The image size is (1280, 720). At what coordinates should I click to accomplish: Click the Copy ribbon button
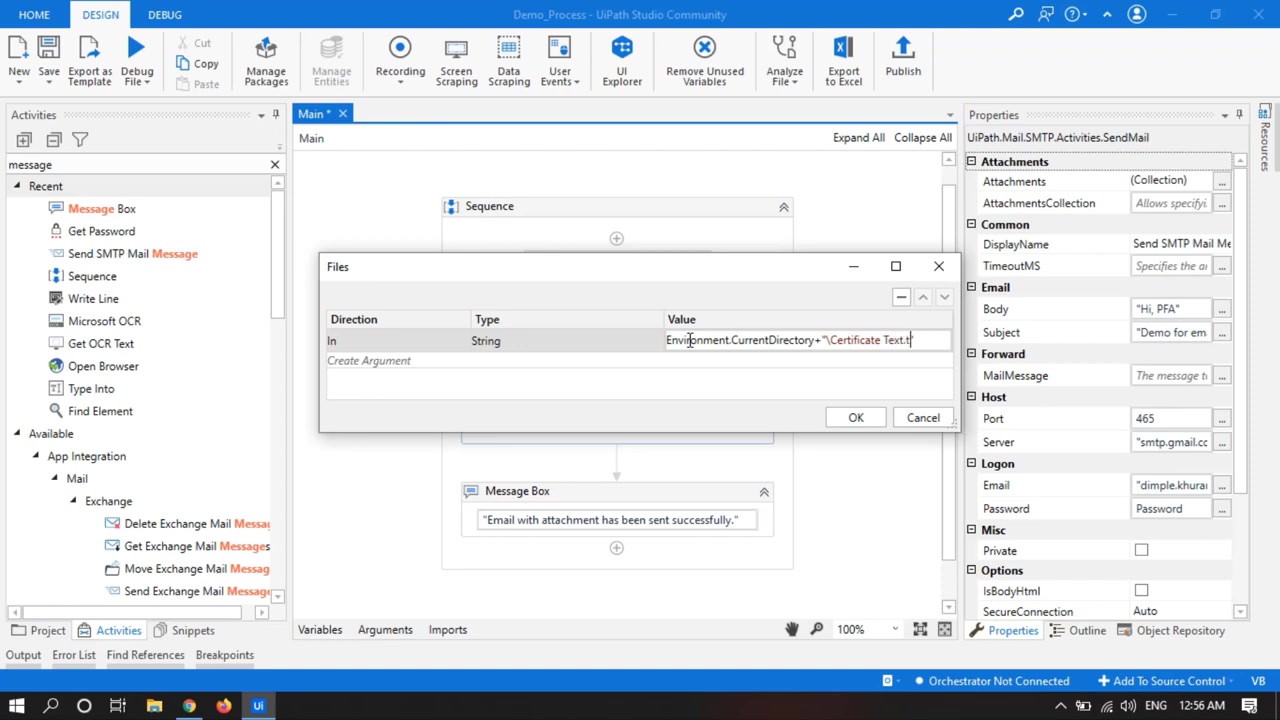pyautogui.click(x=196, y=64)
